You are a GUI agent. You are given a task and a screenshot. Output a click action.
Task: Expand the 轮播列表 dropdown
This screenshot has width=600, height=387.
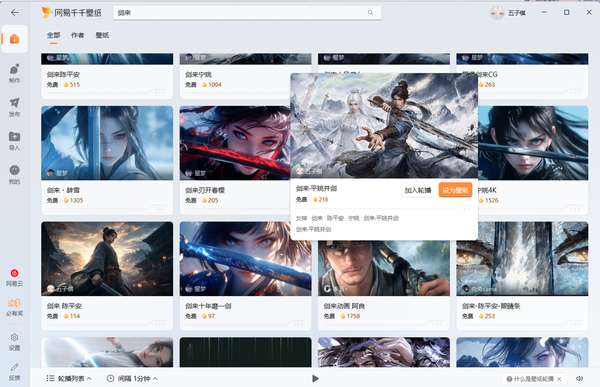[89, 379]
